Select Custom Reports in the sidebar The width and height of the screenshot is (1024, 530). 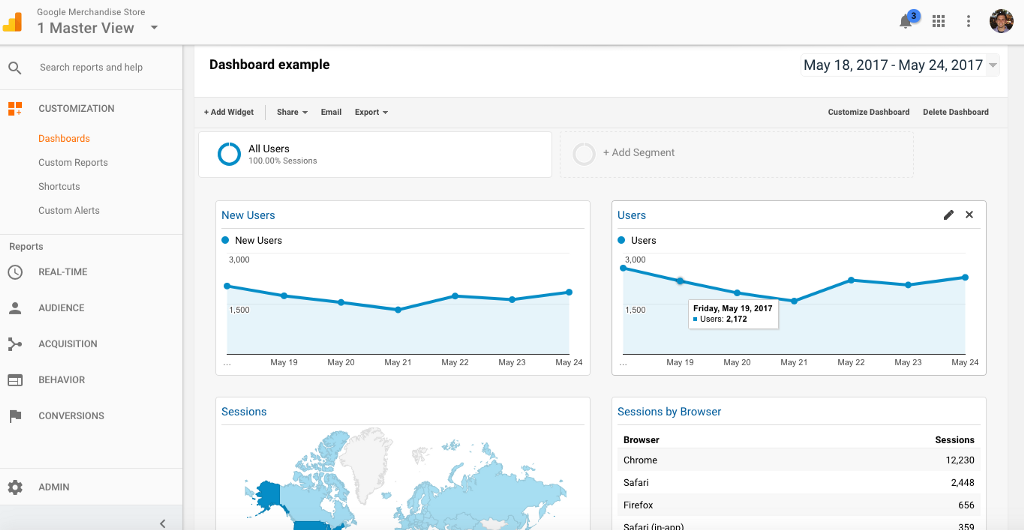pos(73,163)
